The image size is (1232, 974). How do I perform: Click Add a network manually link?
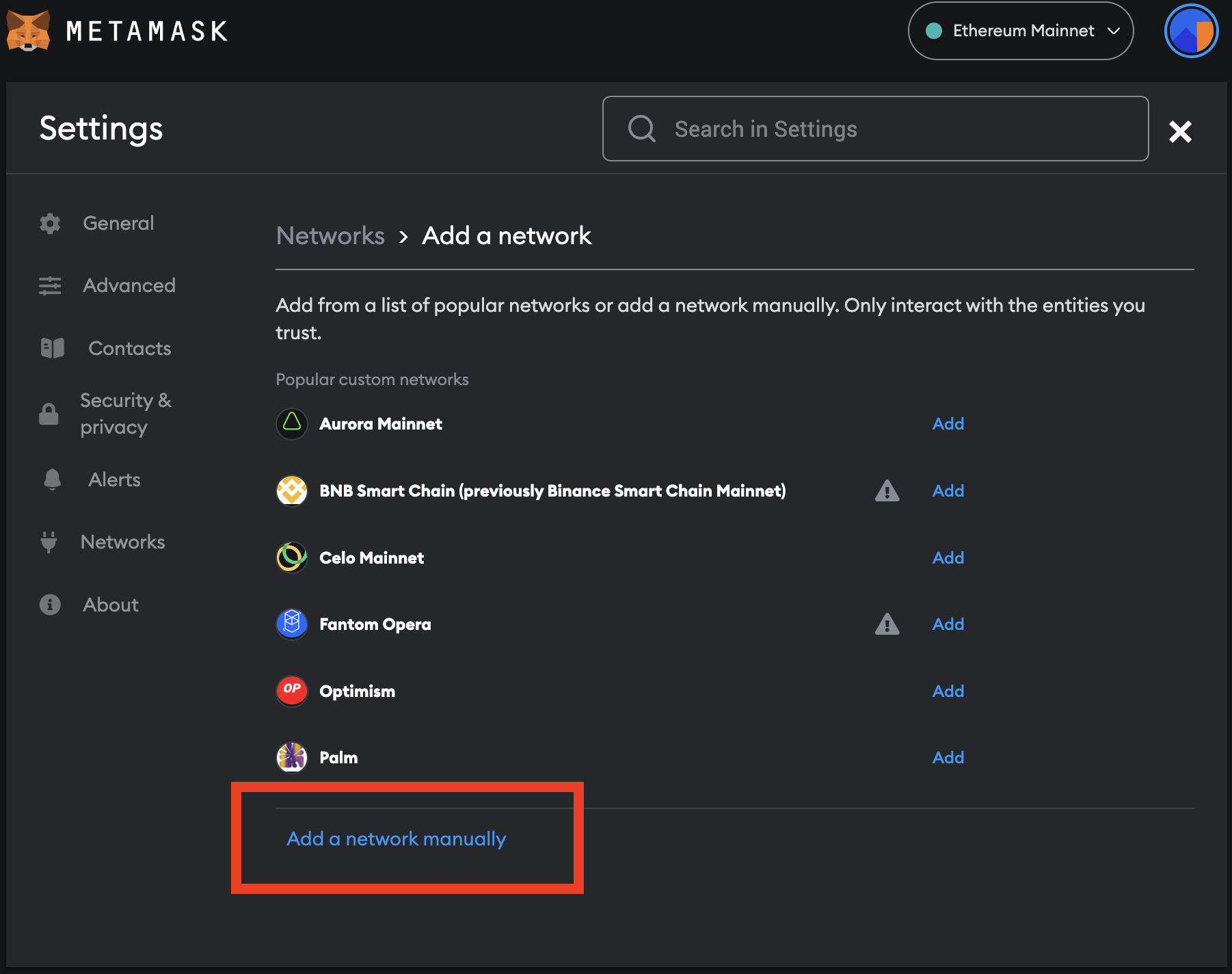pos(396,839)
